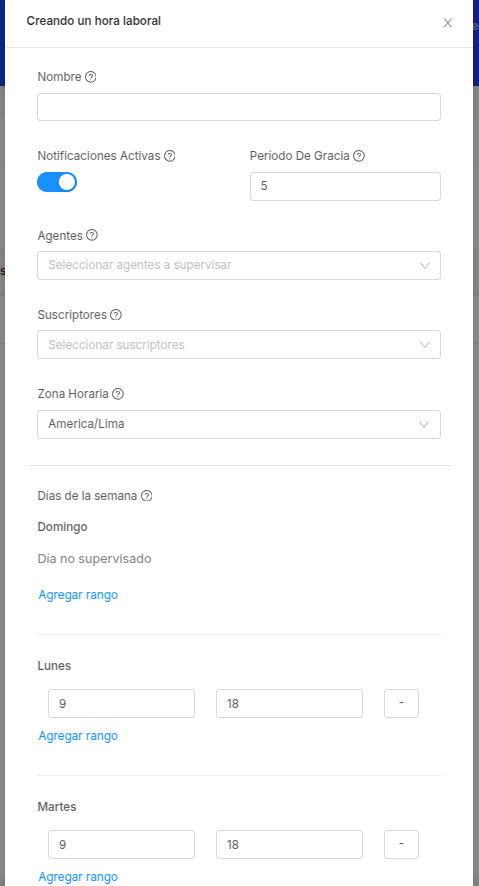
Task: Click the help icon next to Notificaciones Activas
Action: 169,156
